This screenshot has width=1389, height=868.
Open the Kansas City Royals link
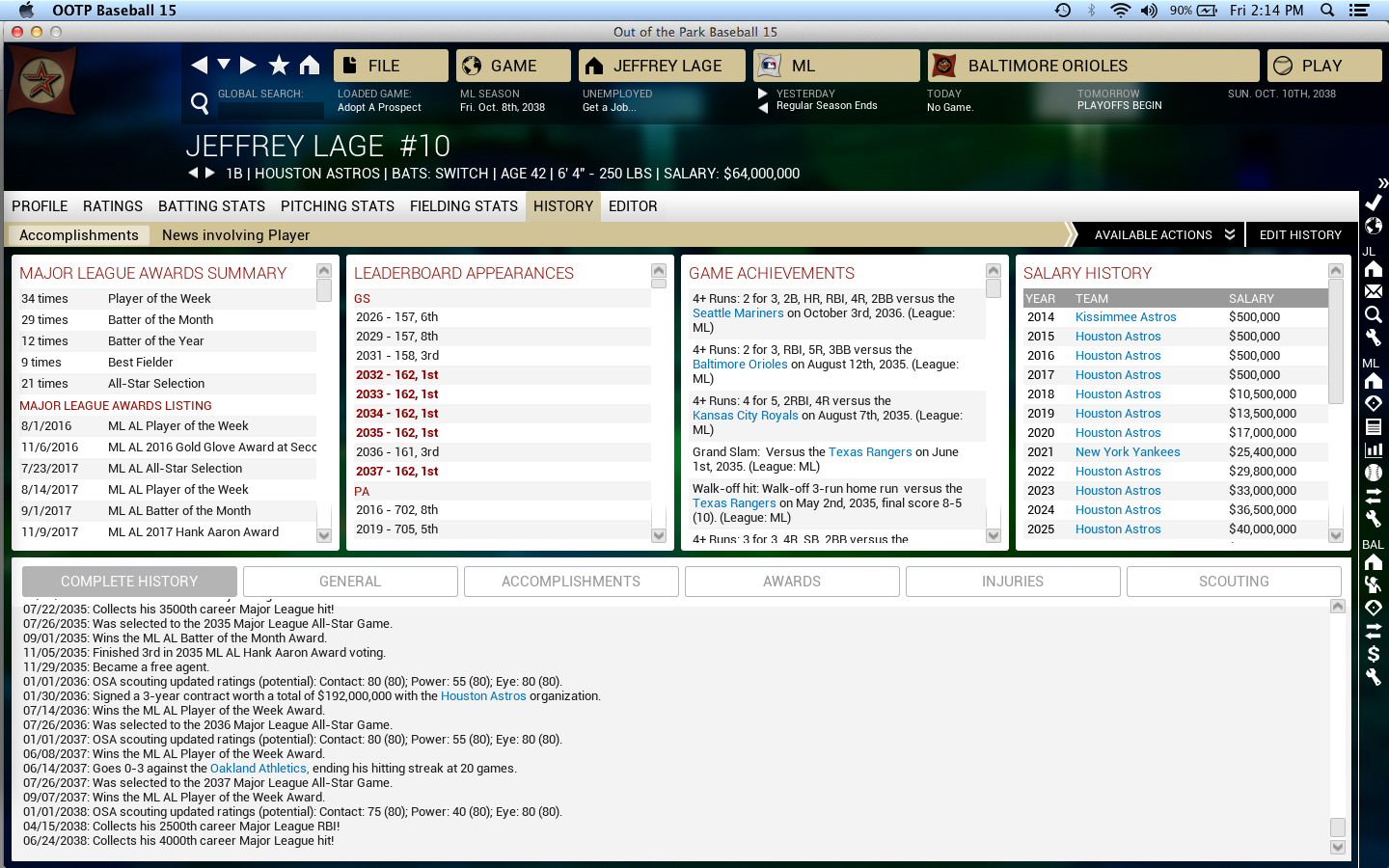coord(746,416)
